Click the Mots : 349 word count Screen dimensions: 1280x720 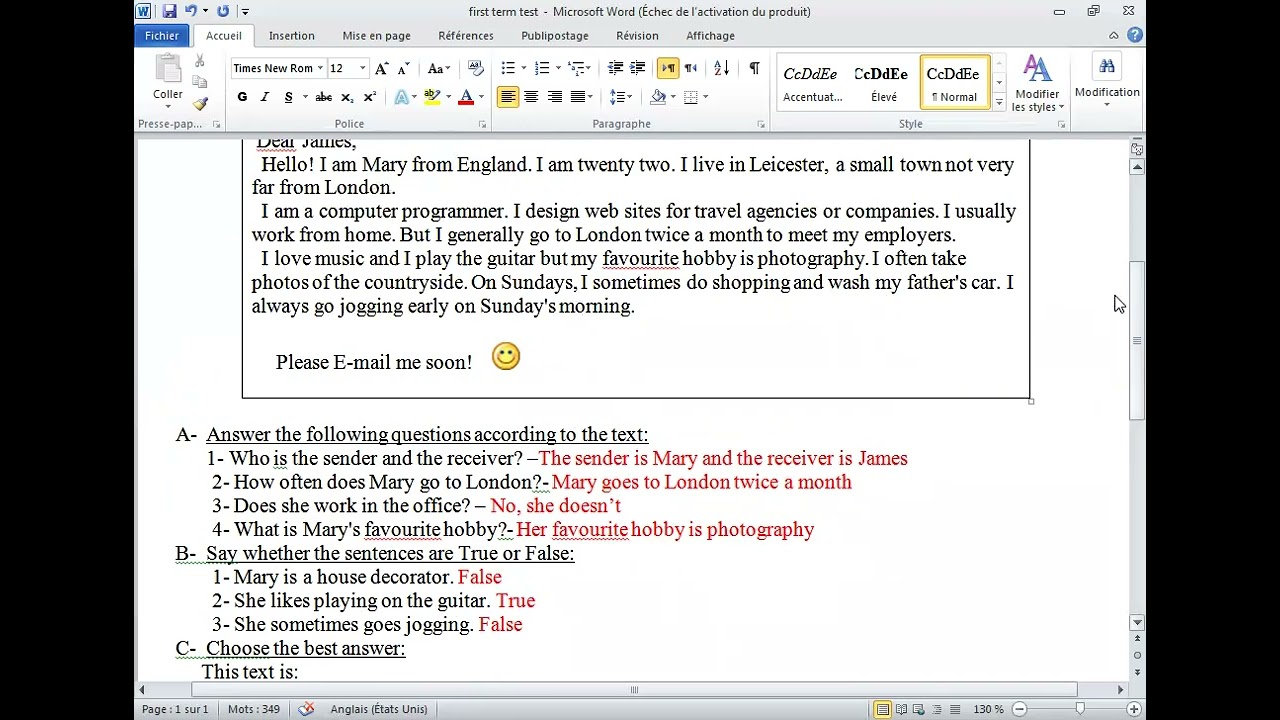click(x=254, y=709)
